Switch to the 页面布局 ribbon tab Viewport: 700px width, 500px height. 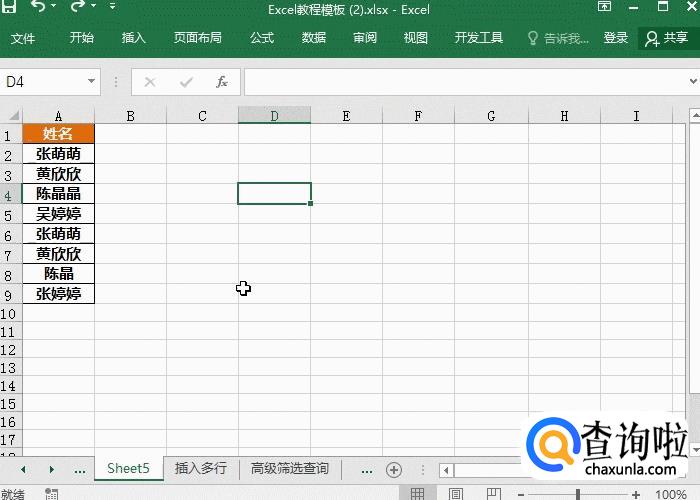(x=198, y=38)
